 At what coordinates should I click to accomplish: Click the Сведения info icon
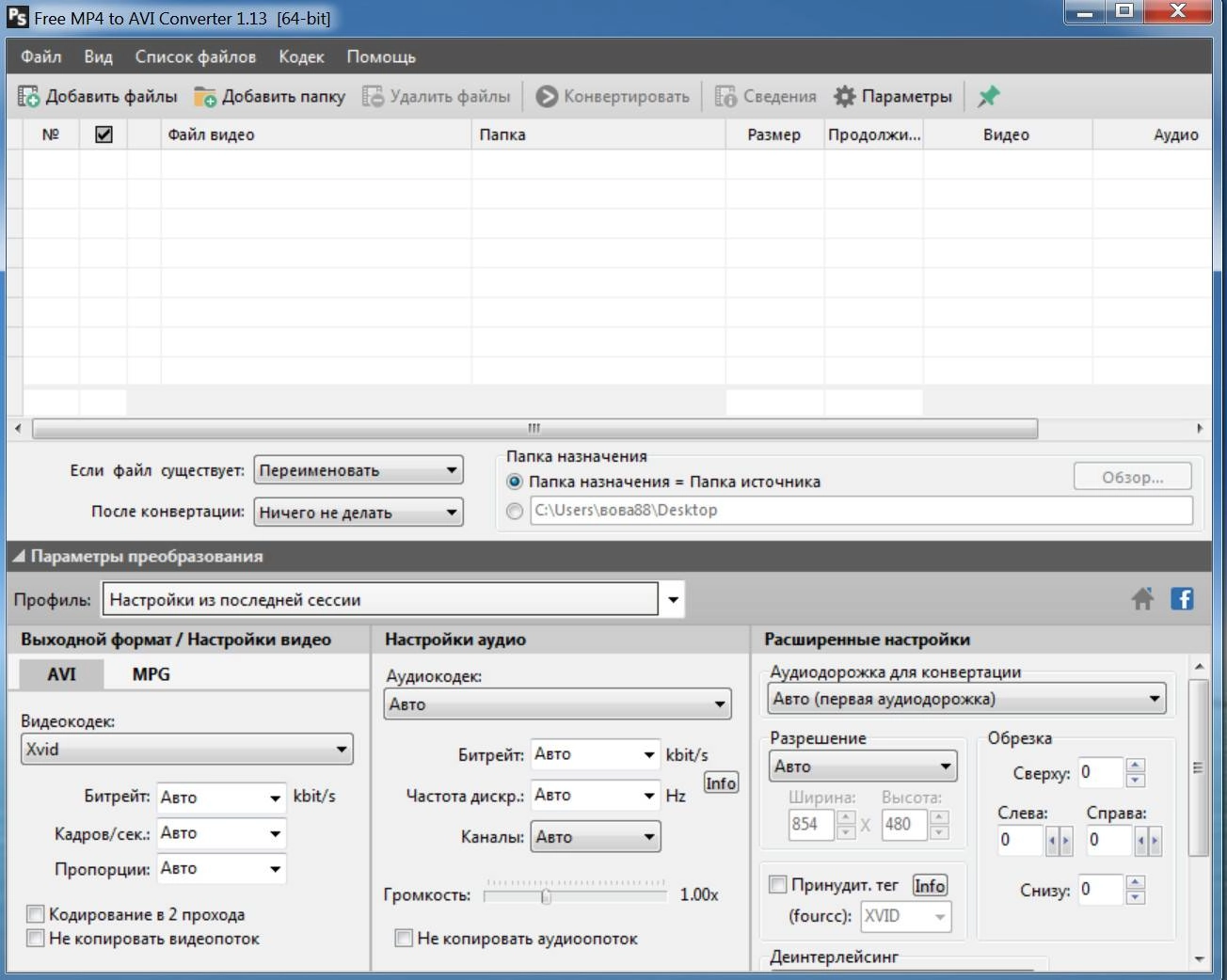click(725, 96)
